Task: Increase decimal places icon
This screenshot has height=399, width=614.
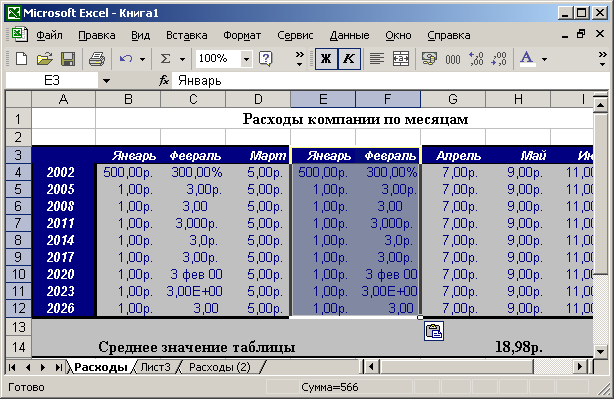Action: (476, 59)
